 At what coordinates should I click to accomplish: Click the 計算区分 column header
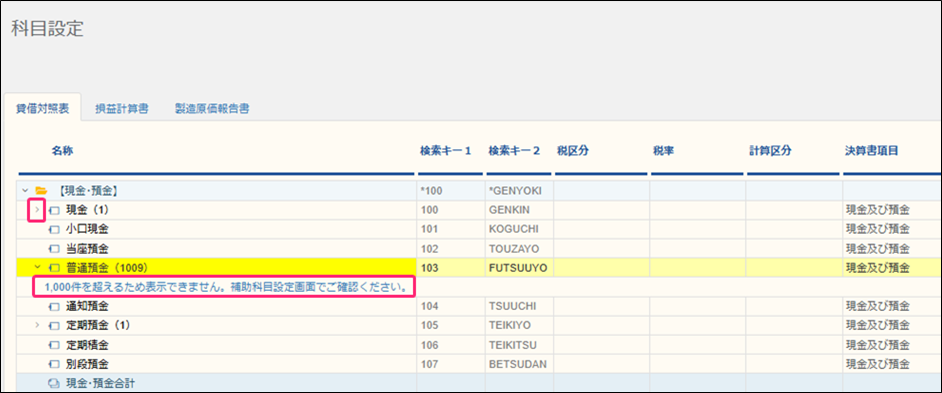tap(770, 151)
